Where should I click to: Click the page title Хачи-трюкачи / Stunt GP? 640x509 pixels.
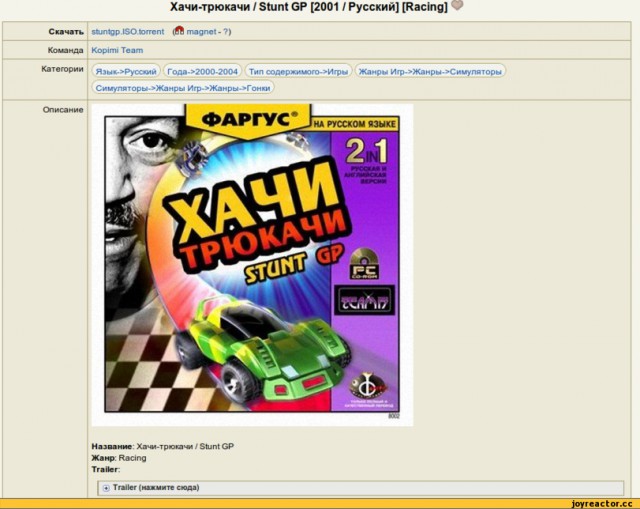(x=309, y=7)
